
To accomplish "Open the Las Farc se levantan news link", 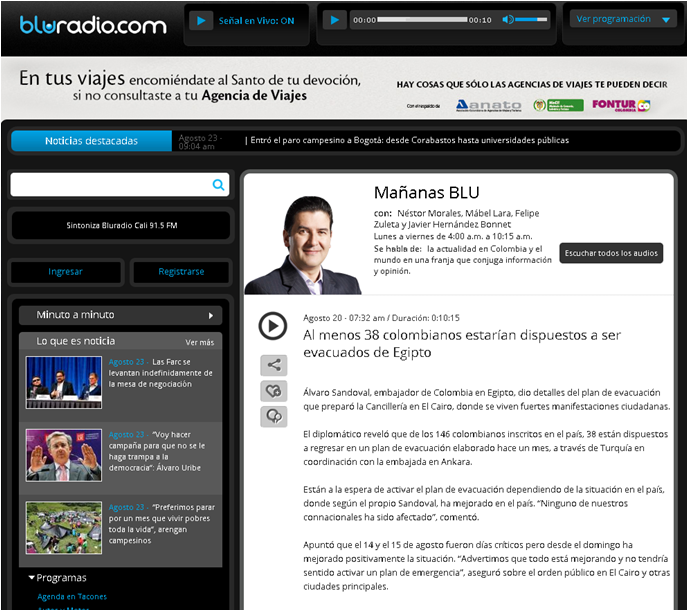I will coord(160,373).
